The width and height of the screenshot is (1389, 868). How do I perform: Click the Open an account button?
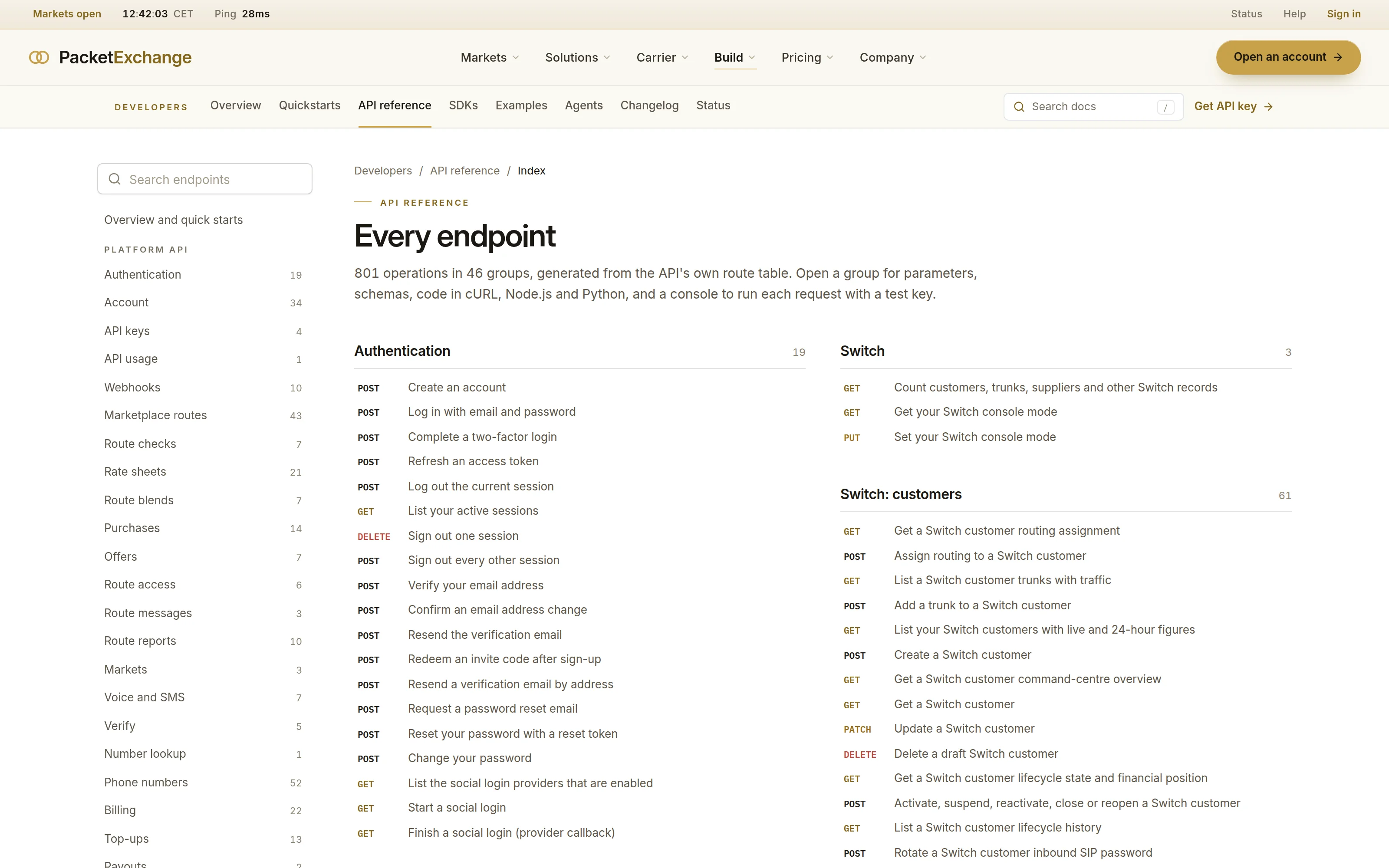(1288, 57)
